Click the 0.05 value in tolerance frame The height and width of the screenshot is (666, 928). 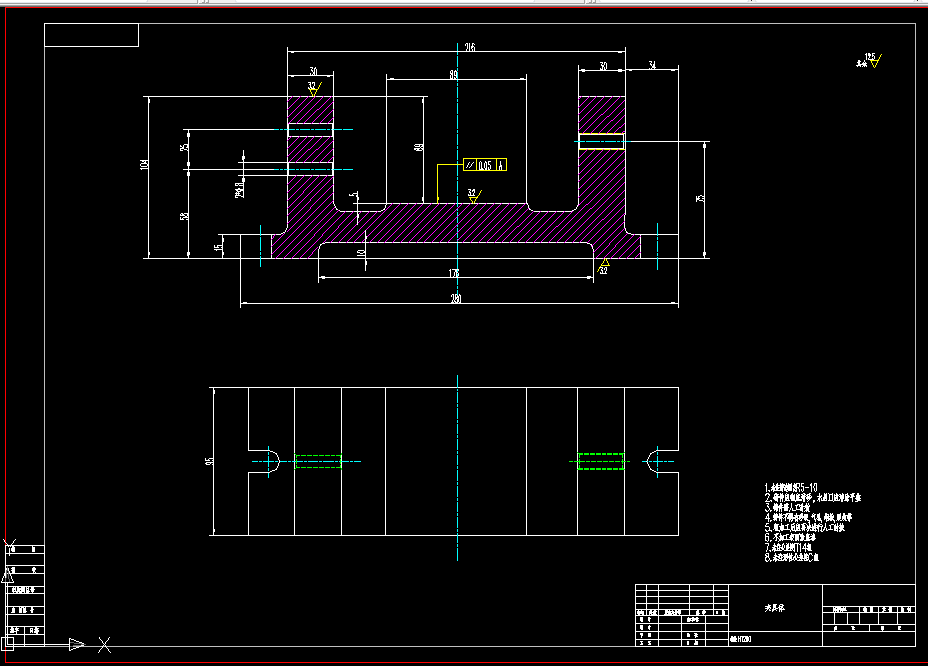(485, 165)
